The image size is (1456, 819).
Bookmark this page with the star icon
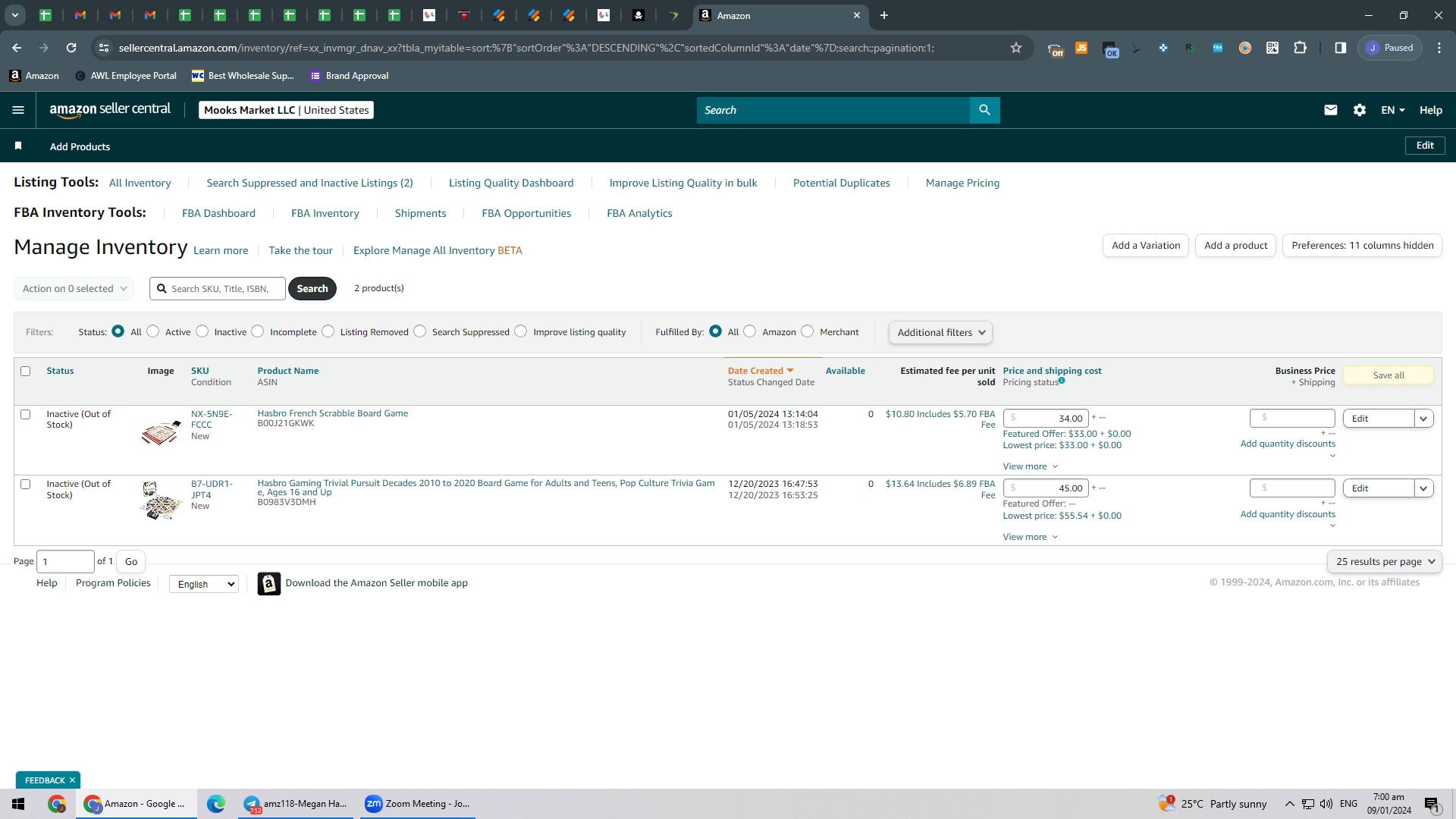[1016, 48]
